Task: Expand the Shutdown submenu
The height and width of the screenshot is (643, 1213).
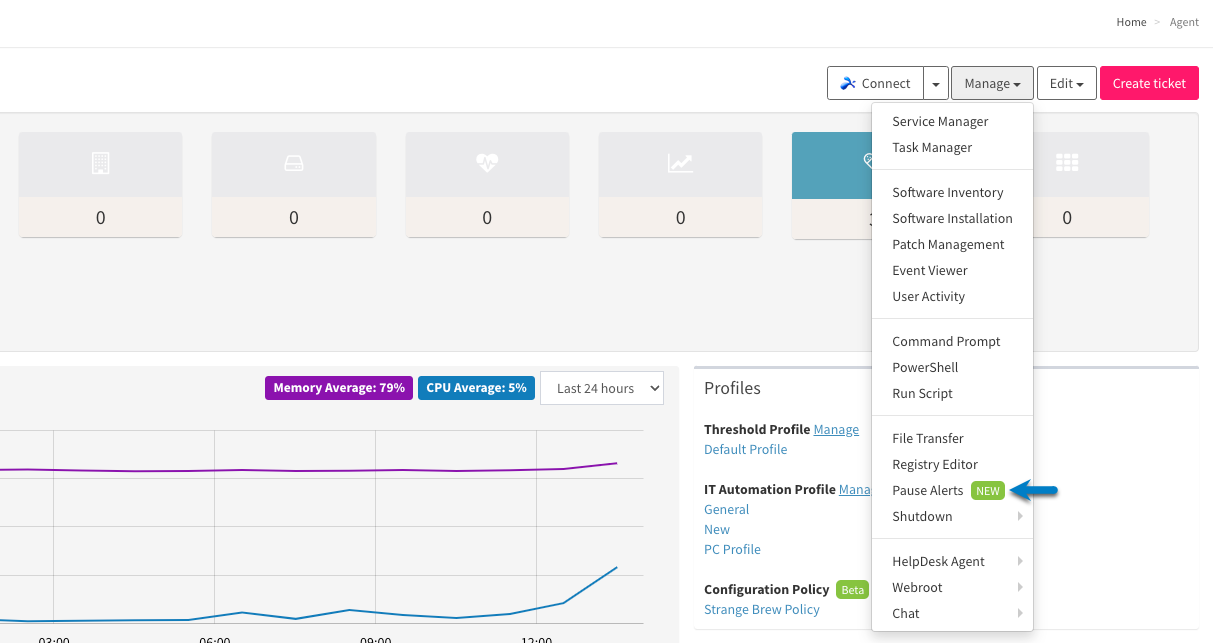Action: [x=952, y=517]
